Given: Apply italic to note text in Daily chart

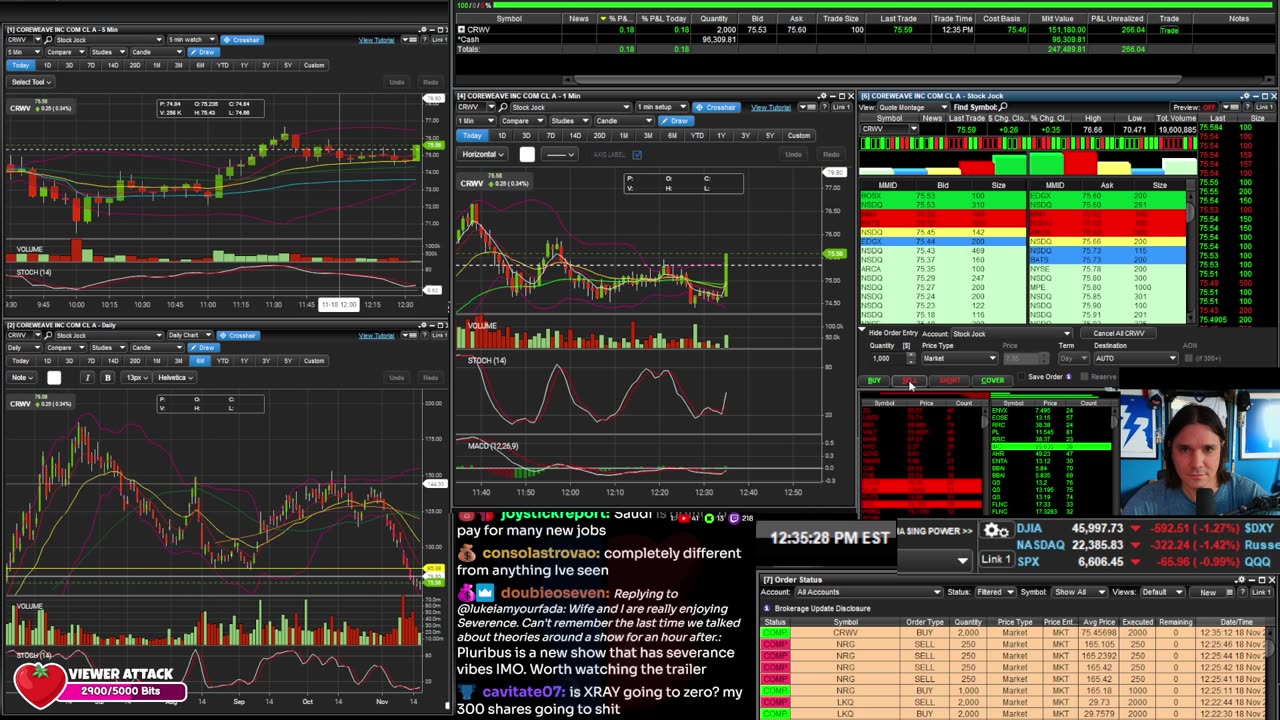Looking at the screenshot, I should [87, 377].
